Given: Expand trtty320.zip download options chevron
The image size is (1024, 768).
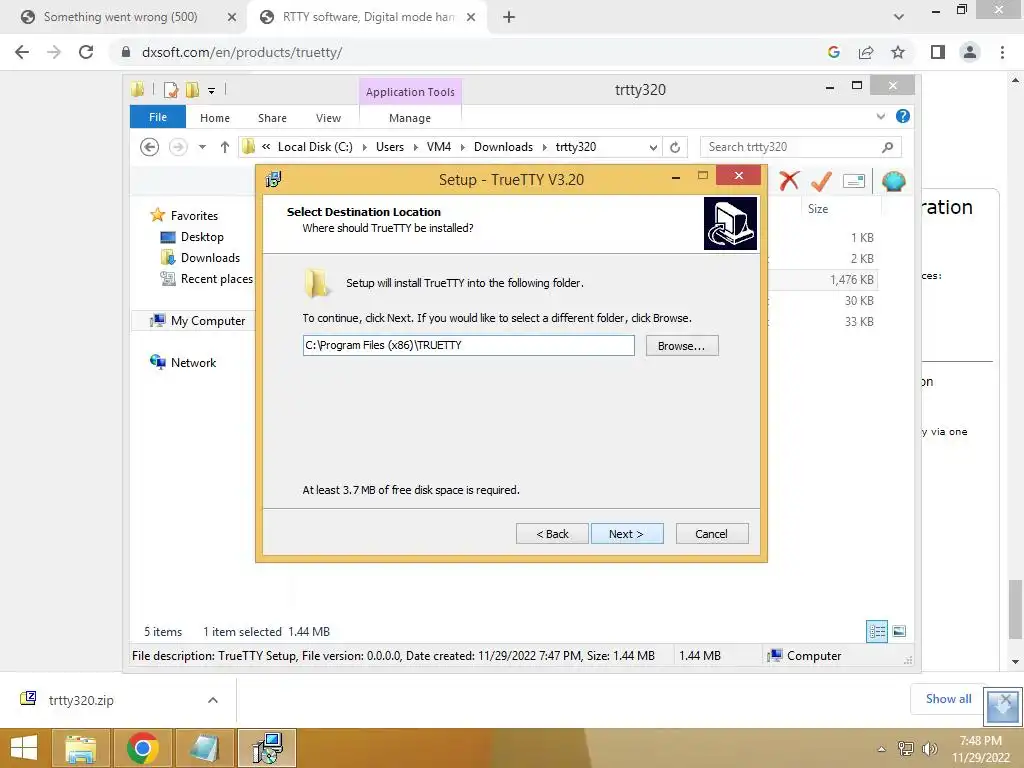Looking at the screenshot, I should point(213,700).
